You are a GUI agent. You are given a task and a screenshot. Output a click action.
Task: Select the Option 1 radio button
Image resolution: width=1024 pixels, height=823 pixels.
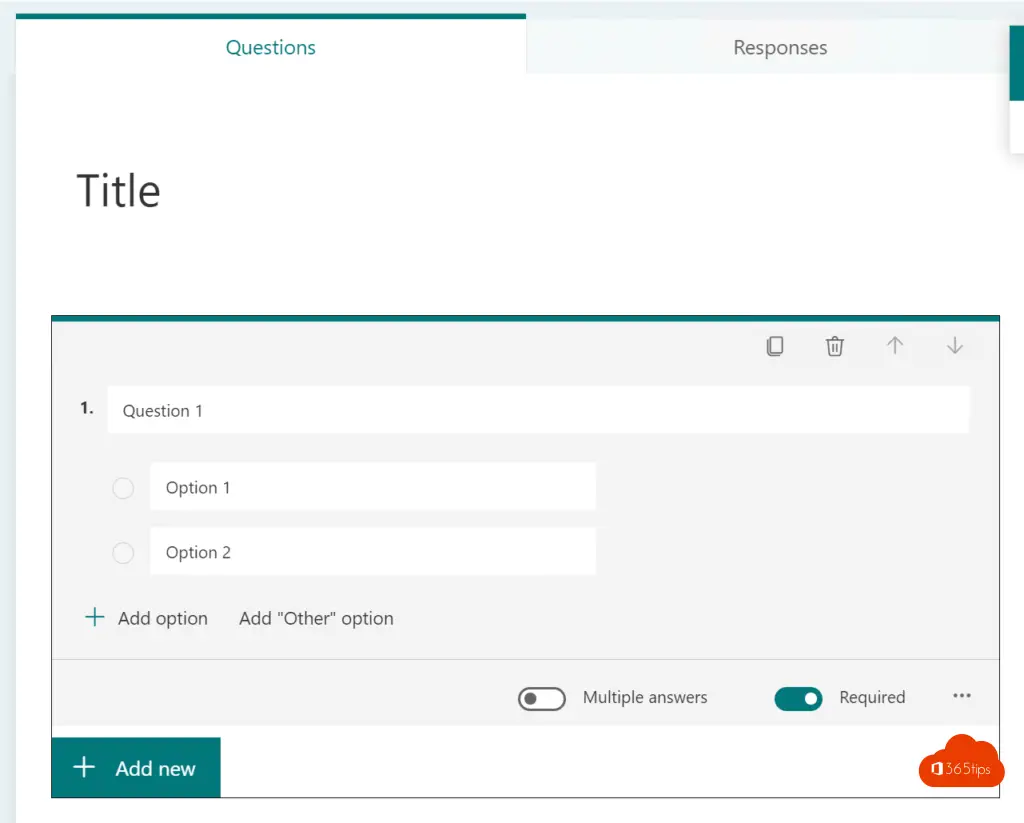pyautogui.click(x=123, y=488)
